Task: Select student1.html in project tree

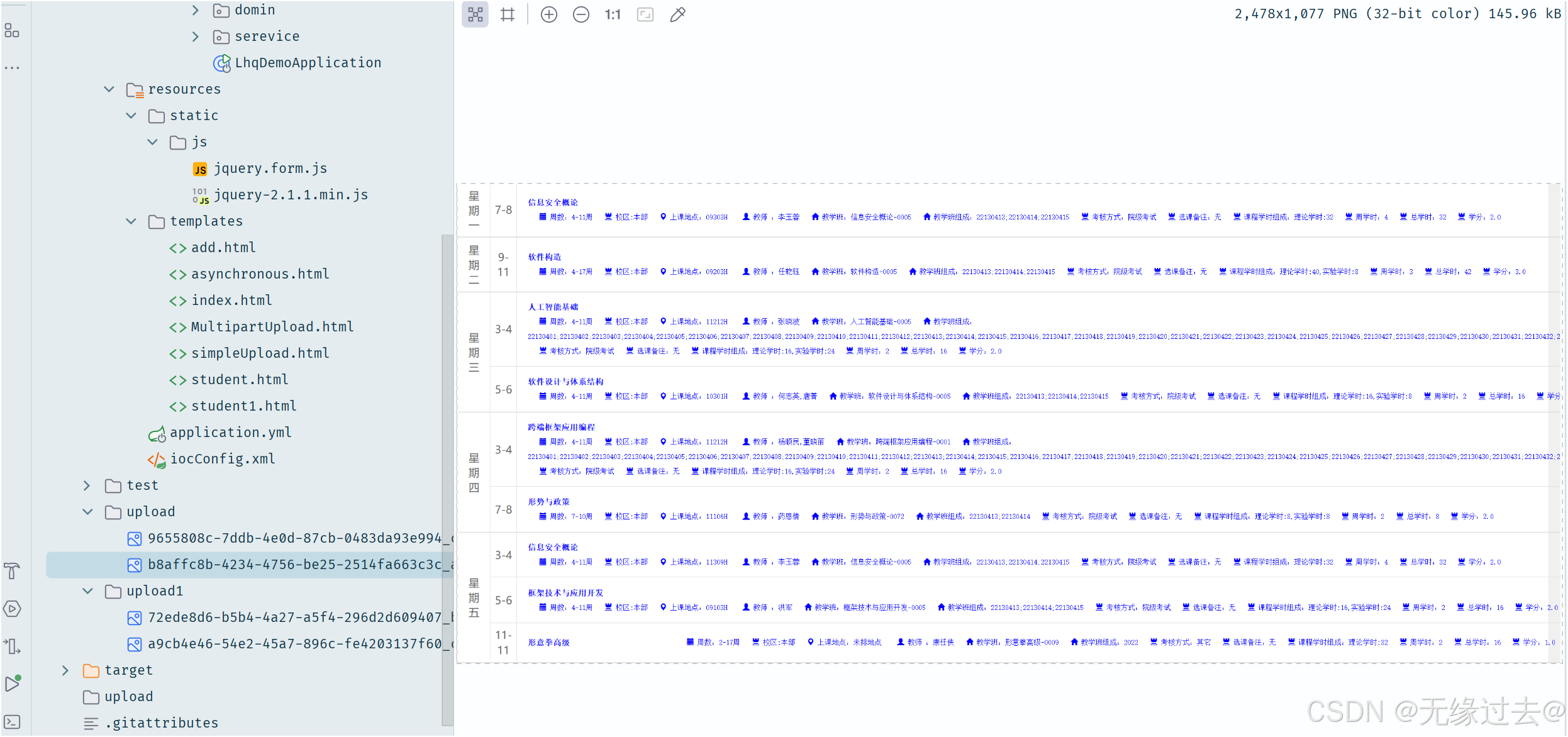Action: tap(243, 406)
